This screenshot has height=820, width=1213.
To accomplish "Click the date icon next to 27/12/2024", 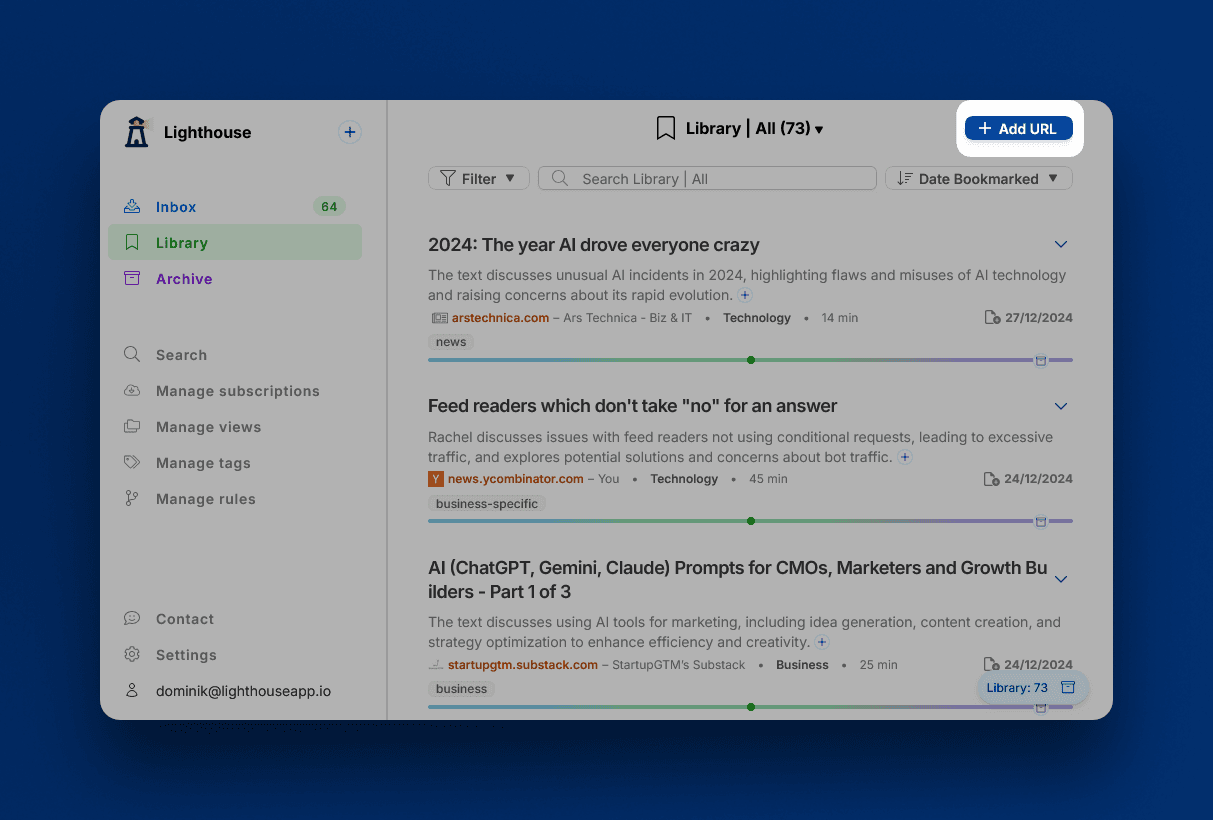I will coord(991,318).
